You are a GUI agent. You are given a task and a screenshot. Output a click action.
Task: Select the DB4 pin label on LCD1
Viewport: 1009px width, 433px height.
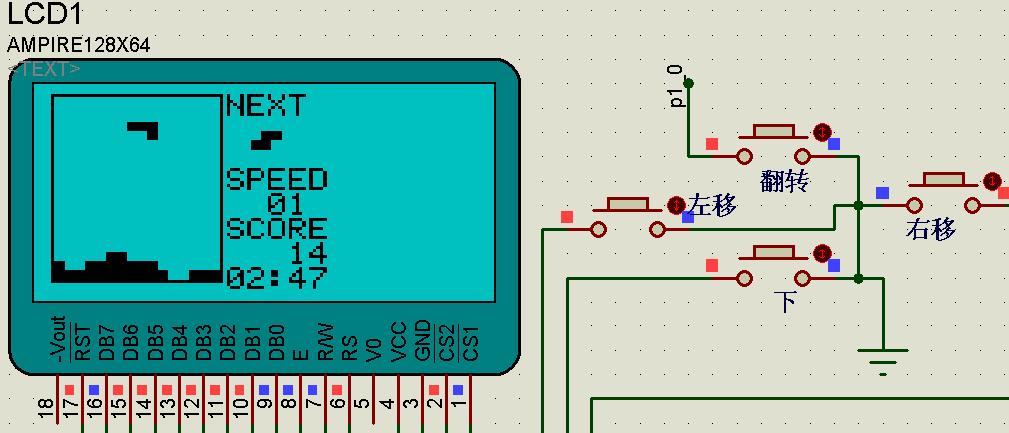pos(180,343)
